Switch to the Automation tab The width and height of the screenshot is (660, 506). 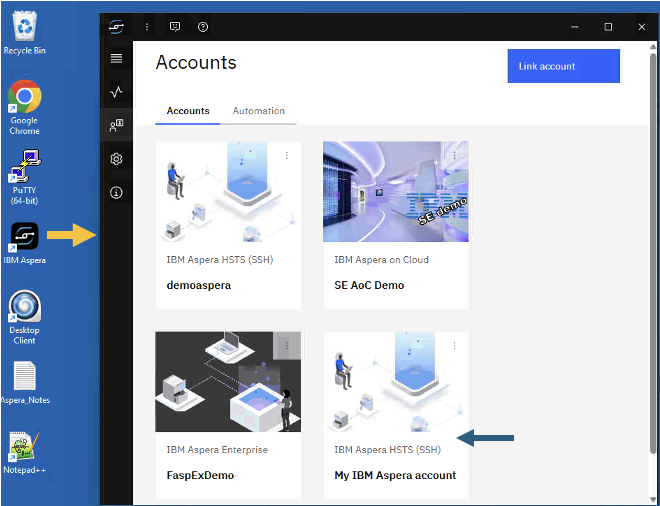[258, 111]
